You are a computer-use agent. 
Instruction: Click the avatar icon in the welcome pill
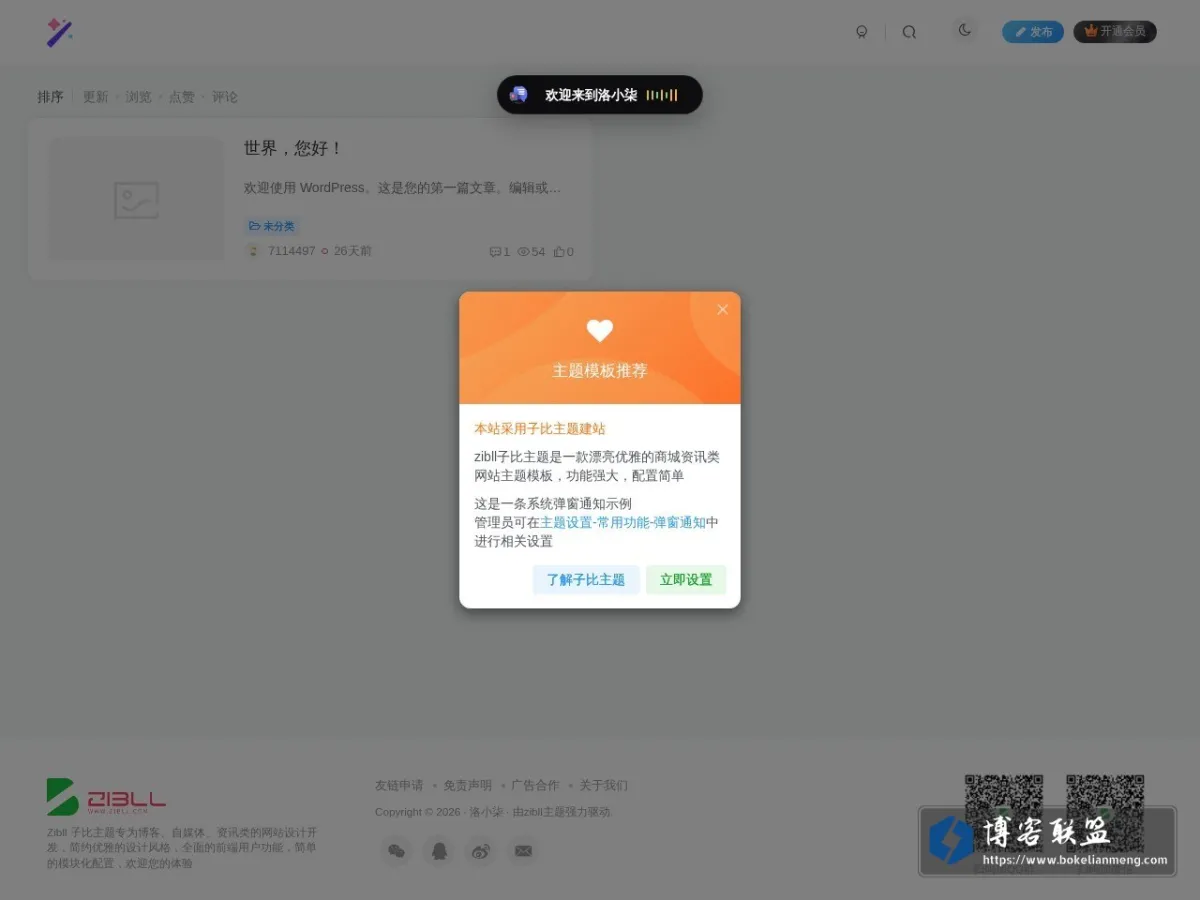coord(518,95)
